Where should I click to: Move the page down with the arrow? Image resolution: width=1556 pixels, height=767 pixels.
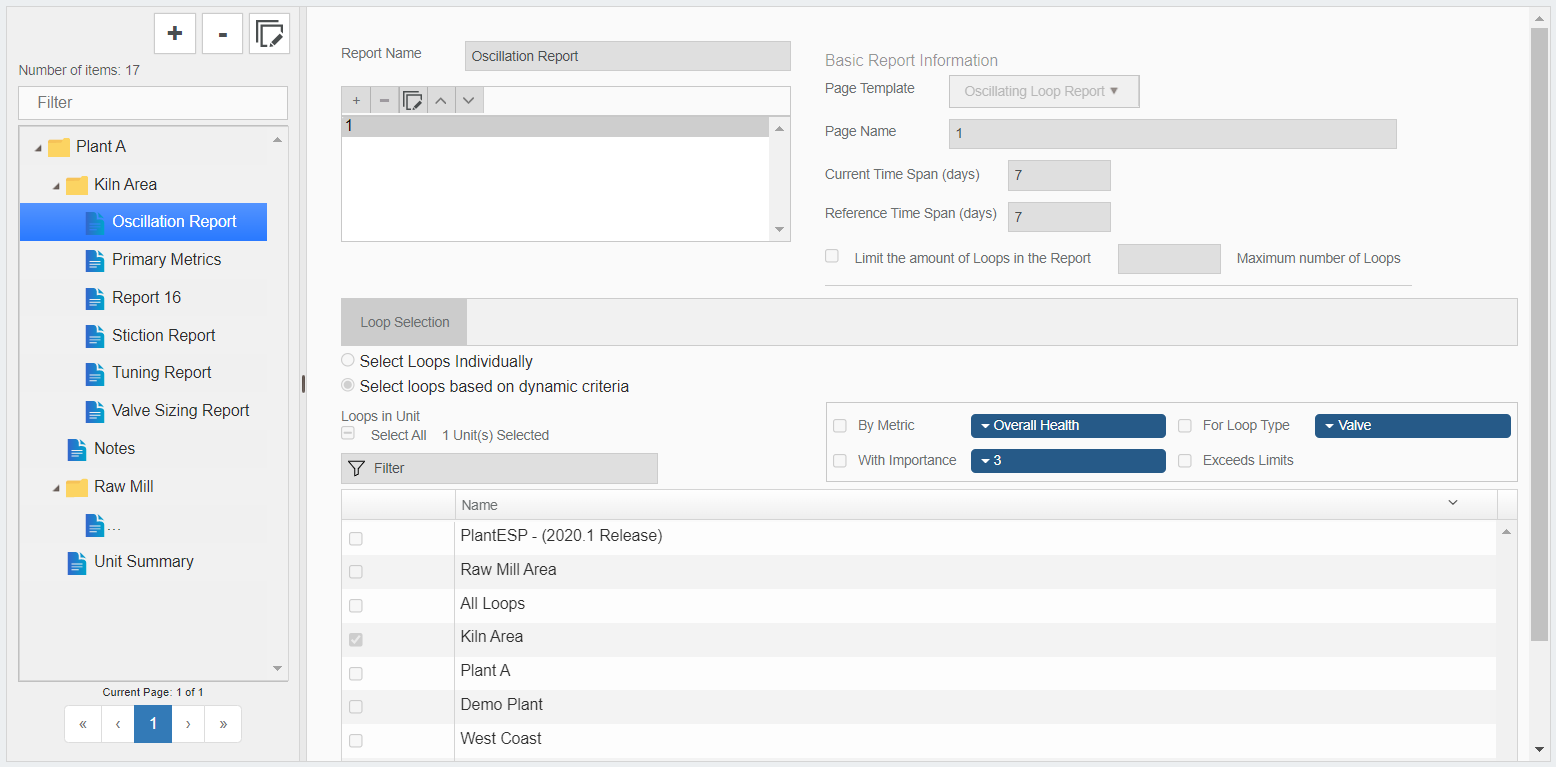[469, 100]
